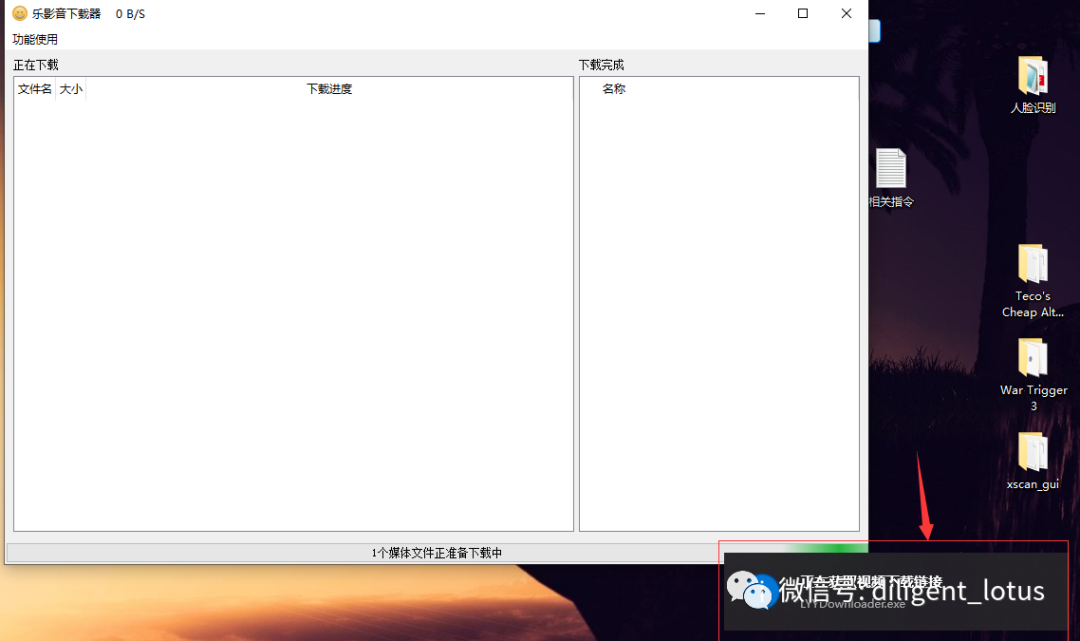Click the 下載完成 panel label
The image size is (1080, 641).
pyautogui.click(x=601, y=65)
